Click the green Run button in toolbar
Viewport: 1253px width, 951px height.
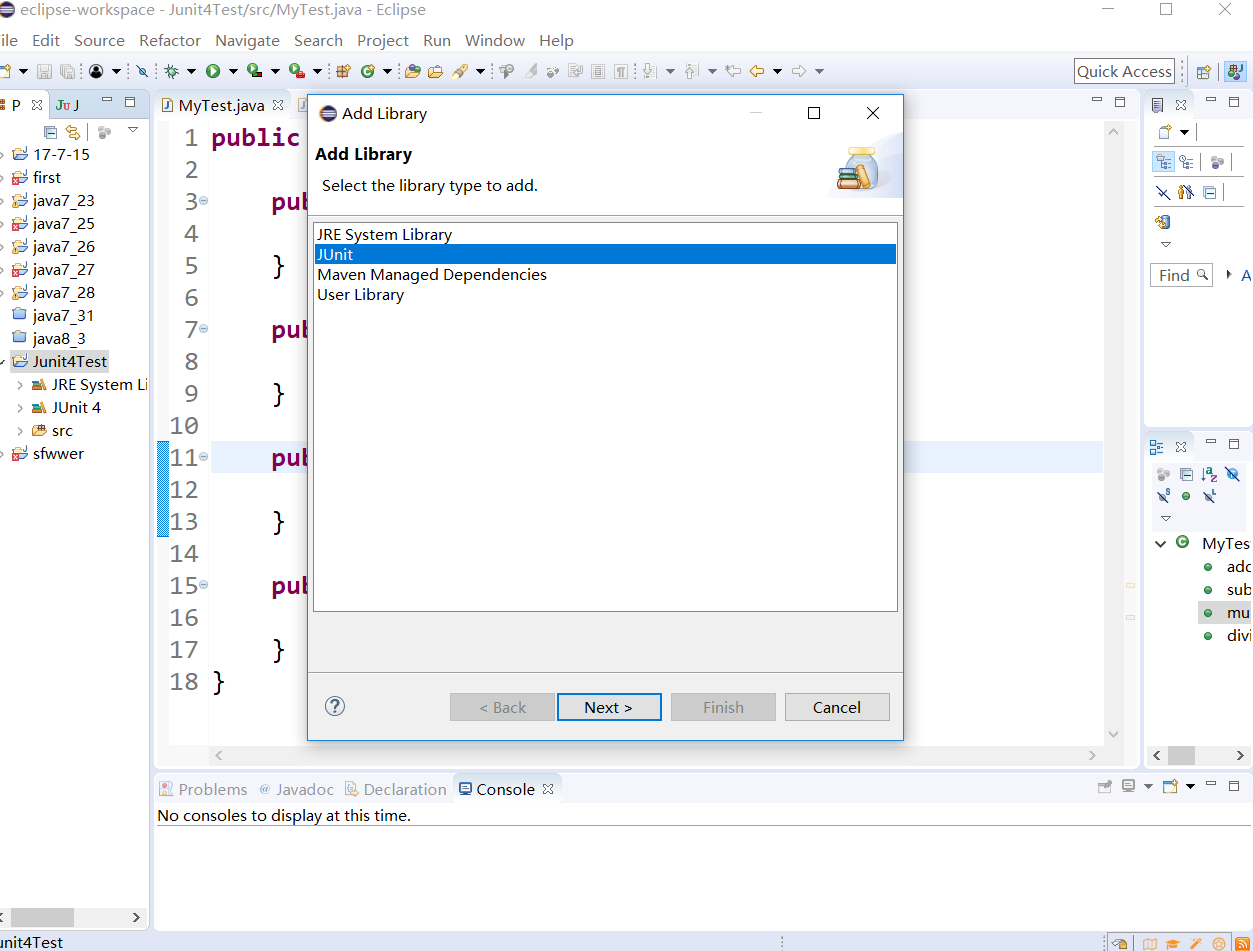coord(213,71)
